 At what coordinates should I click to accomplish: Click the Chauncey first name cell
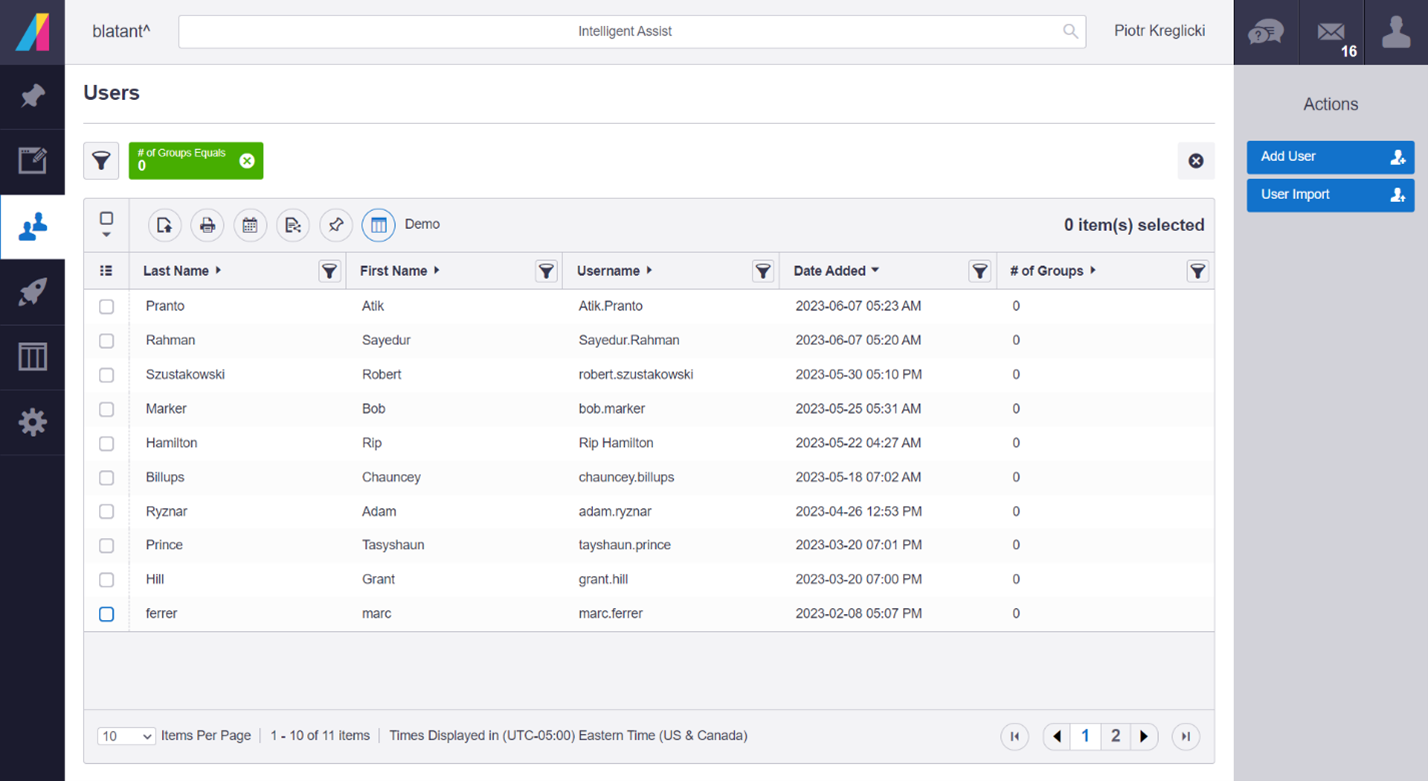point(391,477)
